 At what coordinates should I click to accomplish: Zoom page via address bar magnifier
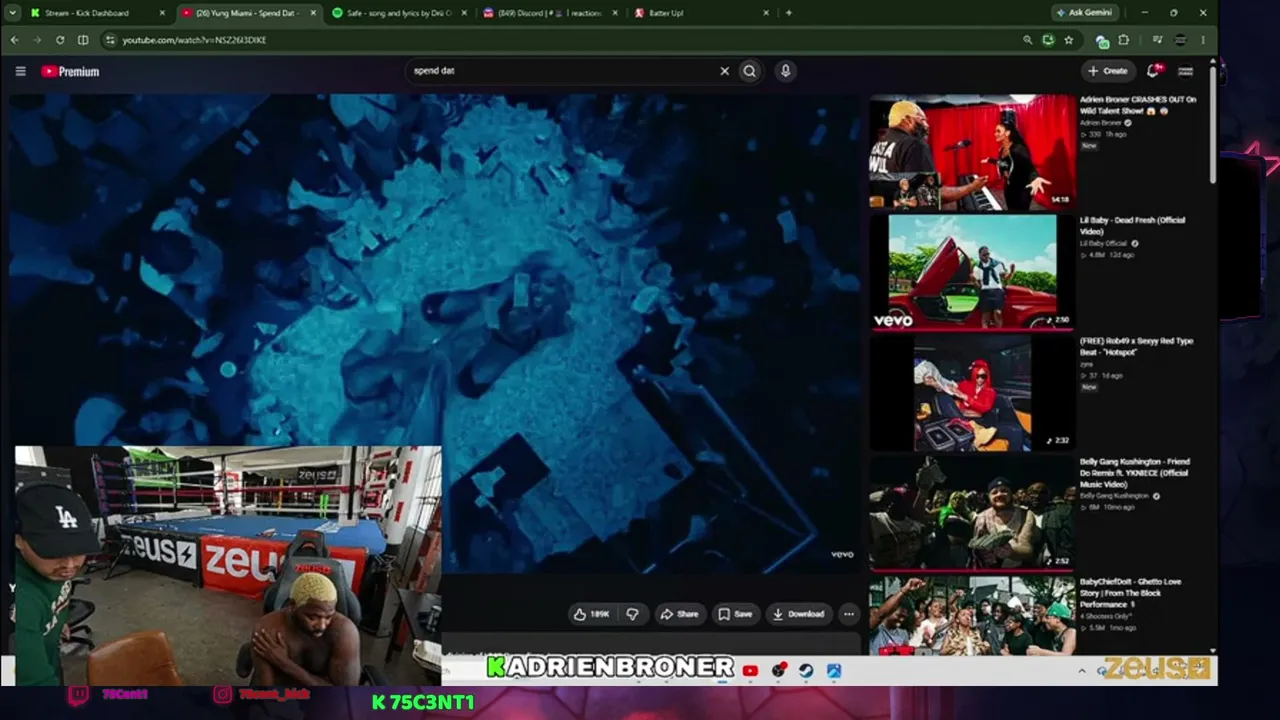(x=1027, y=40)
